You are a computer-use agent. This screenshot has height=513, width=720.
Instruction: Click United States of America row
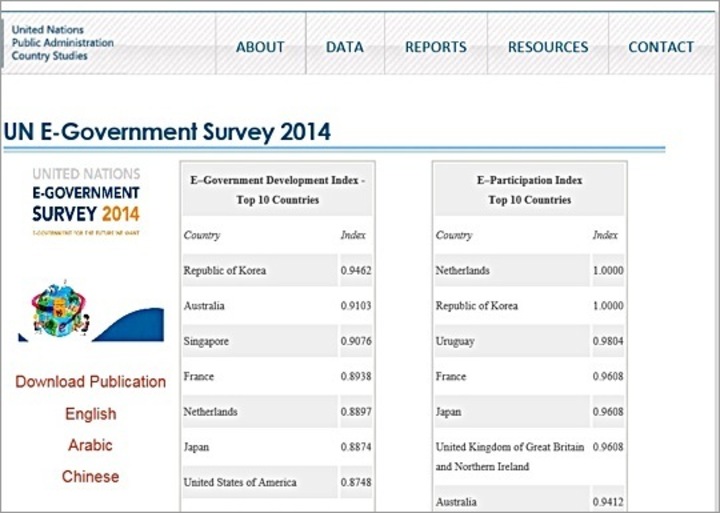(277, 482)
